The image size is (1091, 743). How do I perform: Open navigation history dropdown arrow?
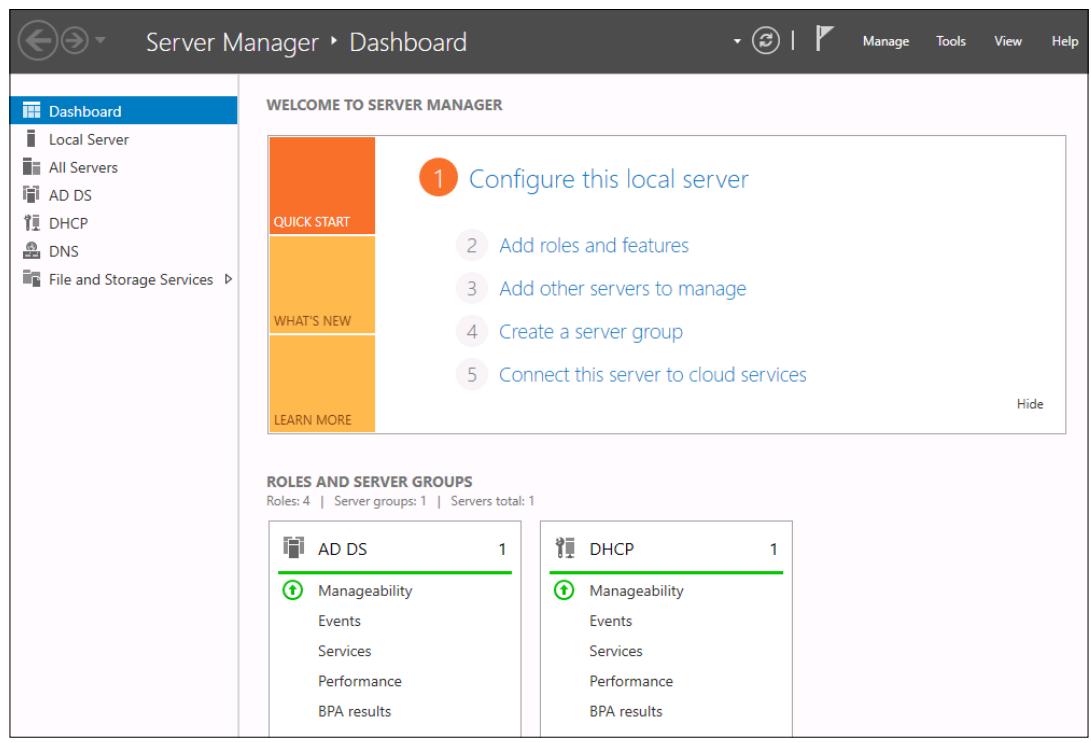(100, 40)
